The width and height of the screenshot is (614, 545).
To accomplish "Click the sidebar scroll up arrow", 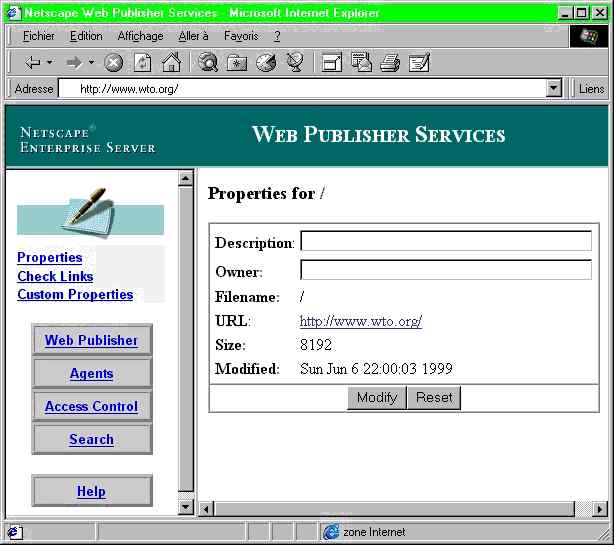I will click(x=186, y=179).
